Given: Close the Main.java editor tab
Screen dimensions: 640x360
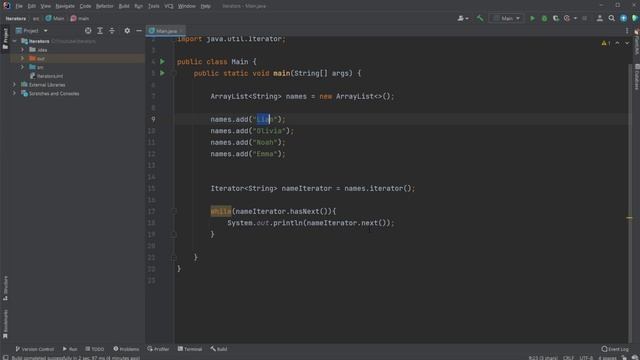Looking at the screenshot, I should click(x=182, y=31).
